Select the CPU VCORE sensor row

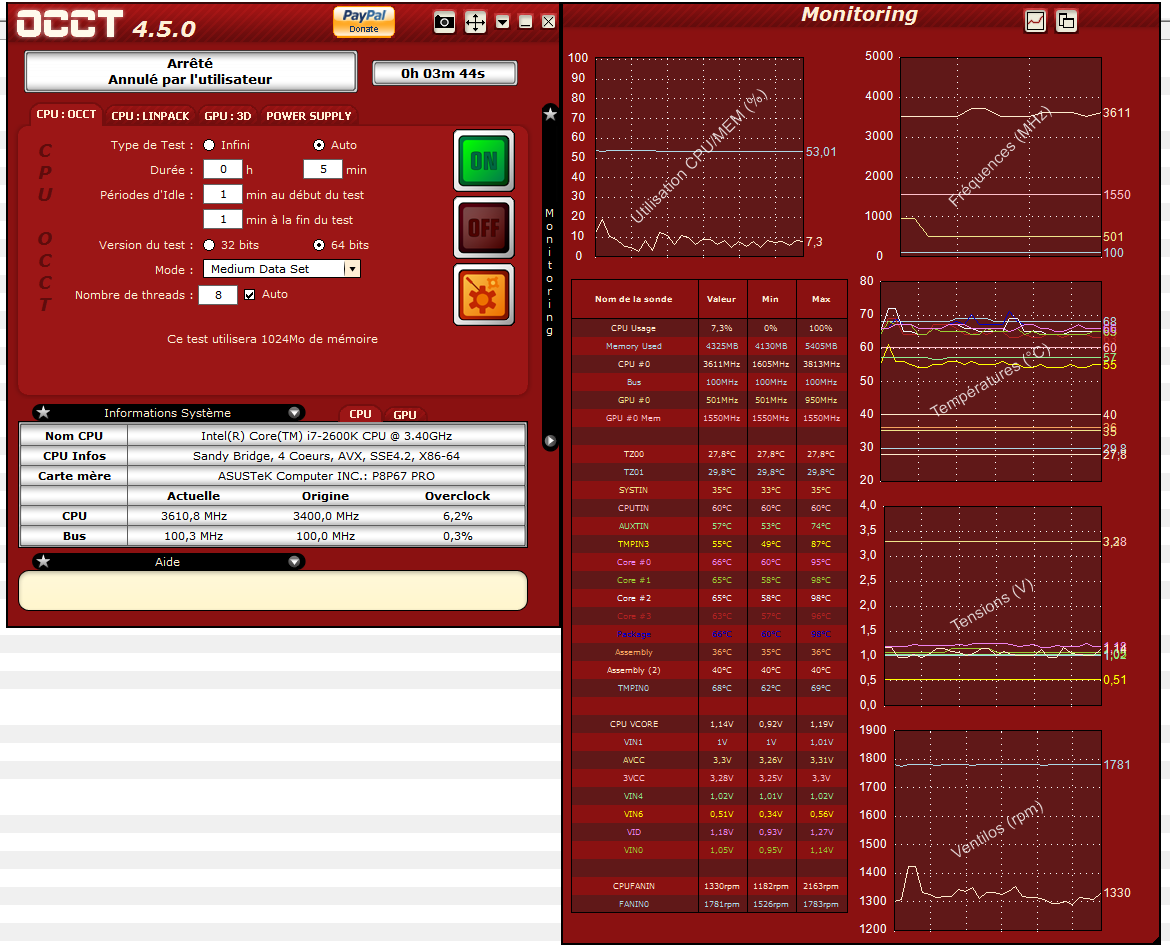coord(710,724)
